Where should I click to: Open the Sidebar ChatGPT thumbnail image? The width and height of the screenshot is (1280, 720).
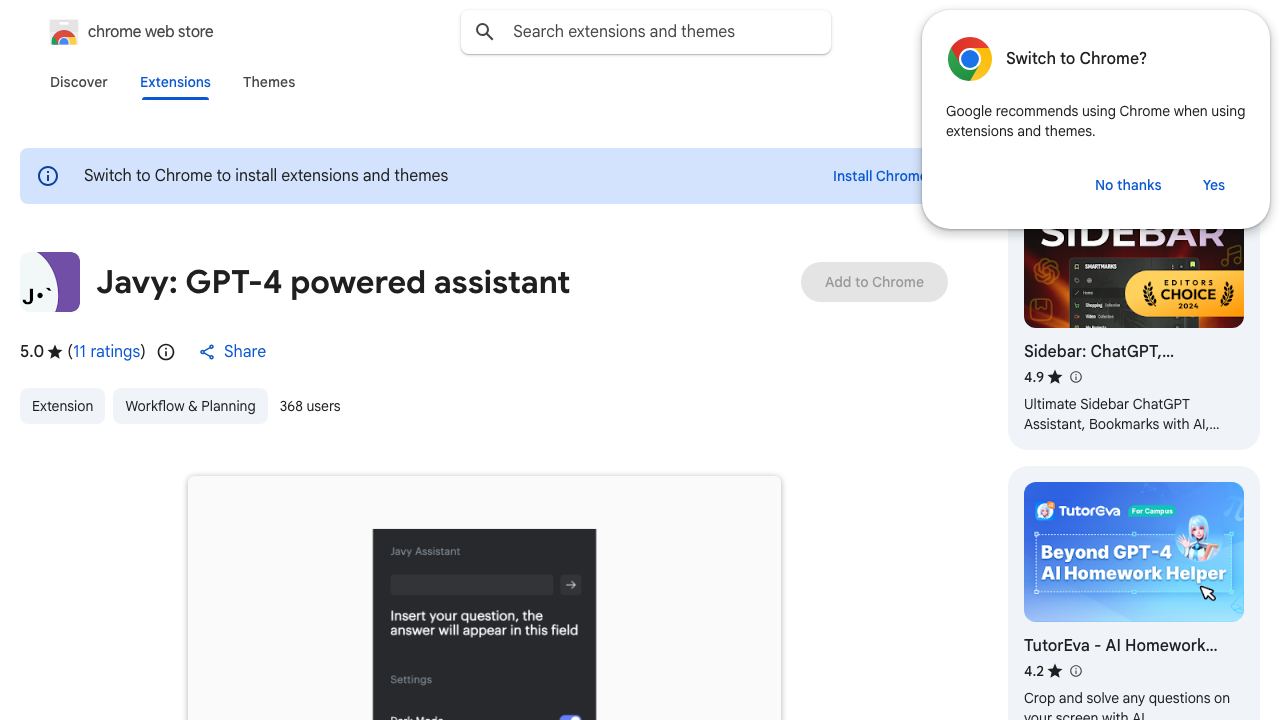coord(1134,278)
